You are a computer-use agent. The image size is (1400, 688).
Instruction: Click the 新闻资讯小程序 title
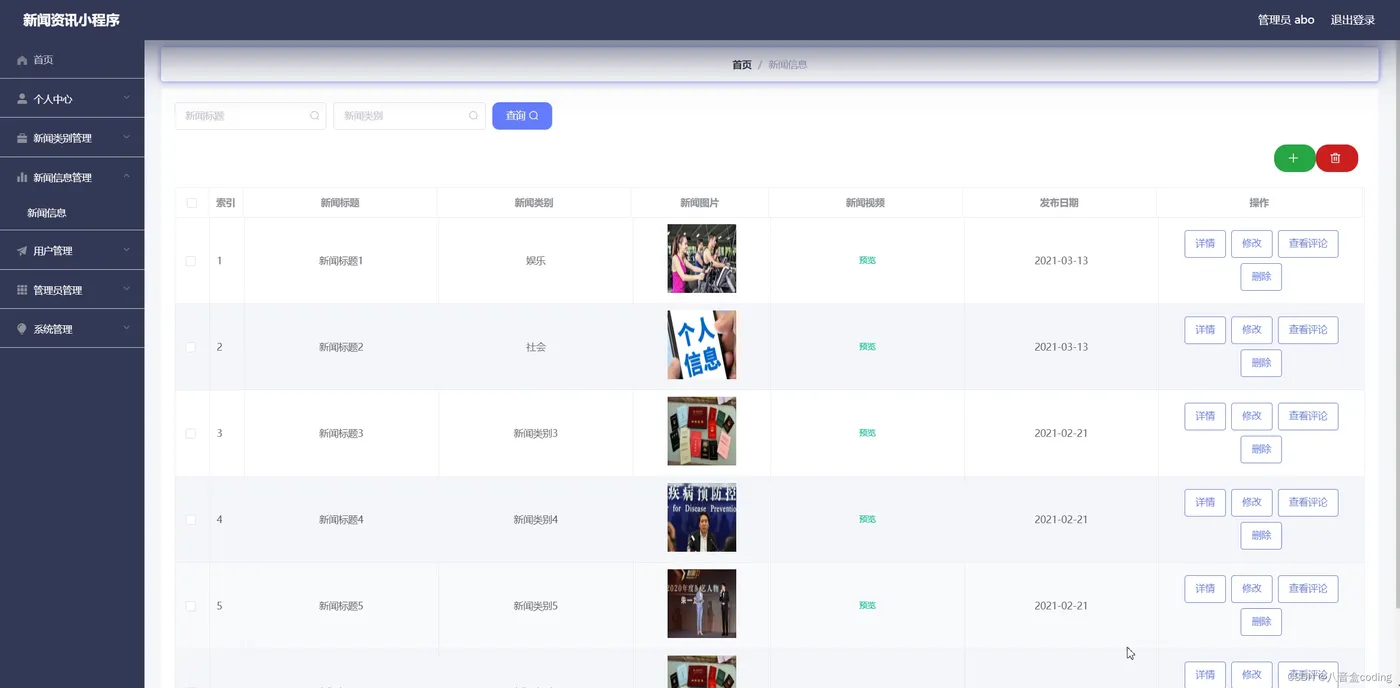pyautogui.click(x=71, y=20)
